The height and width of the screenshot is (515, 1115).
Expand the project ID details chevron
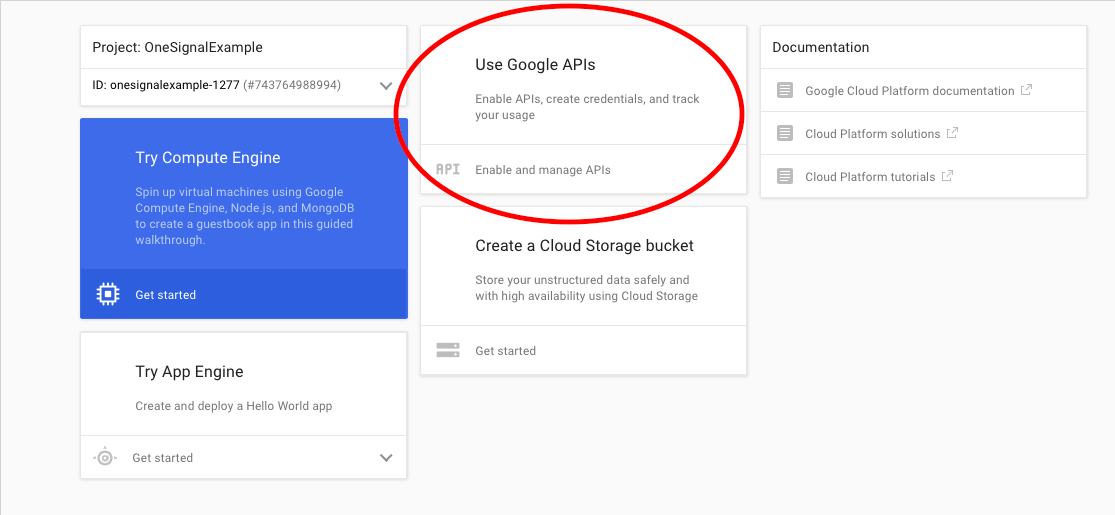tap(386, 86)
